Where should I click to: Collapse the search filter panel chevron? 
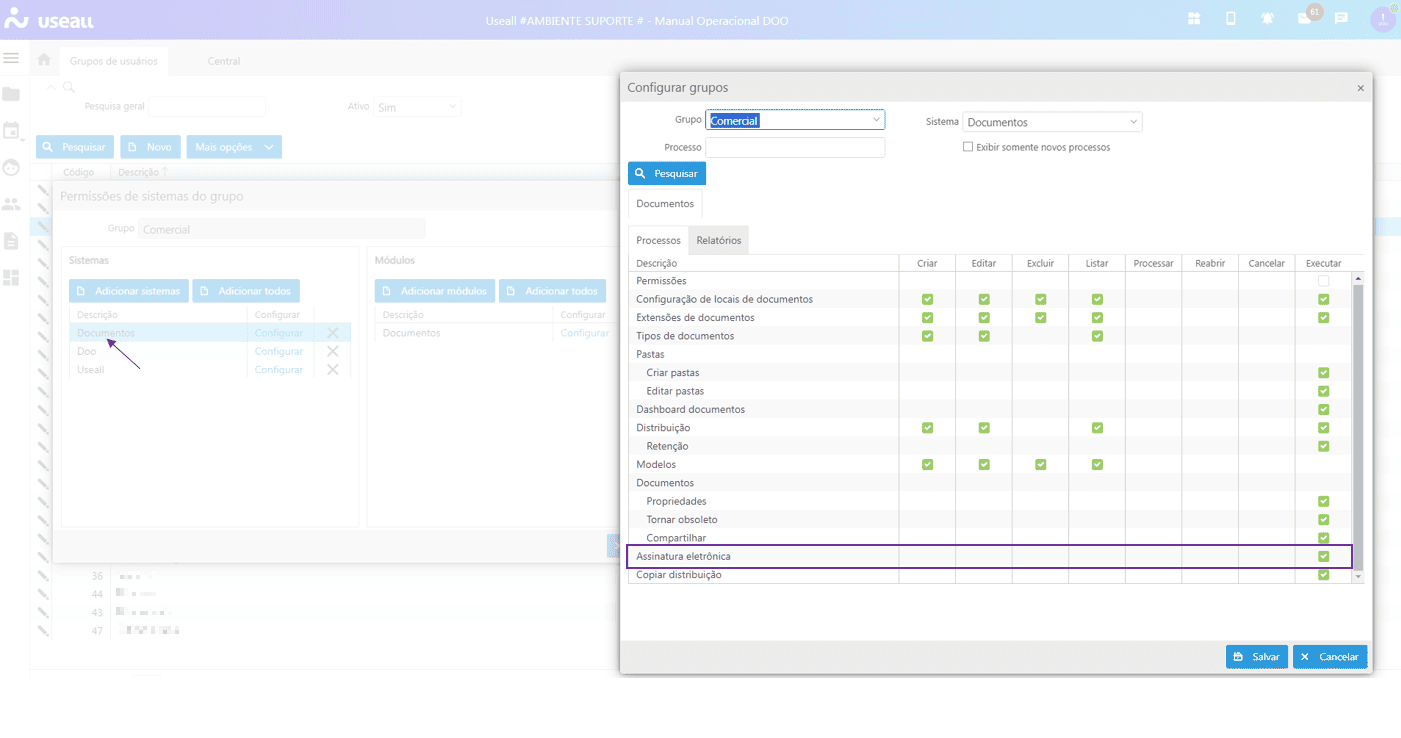51,87
